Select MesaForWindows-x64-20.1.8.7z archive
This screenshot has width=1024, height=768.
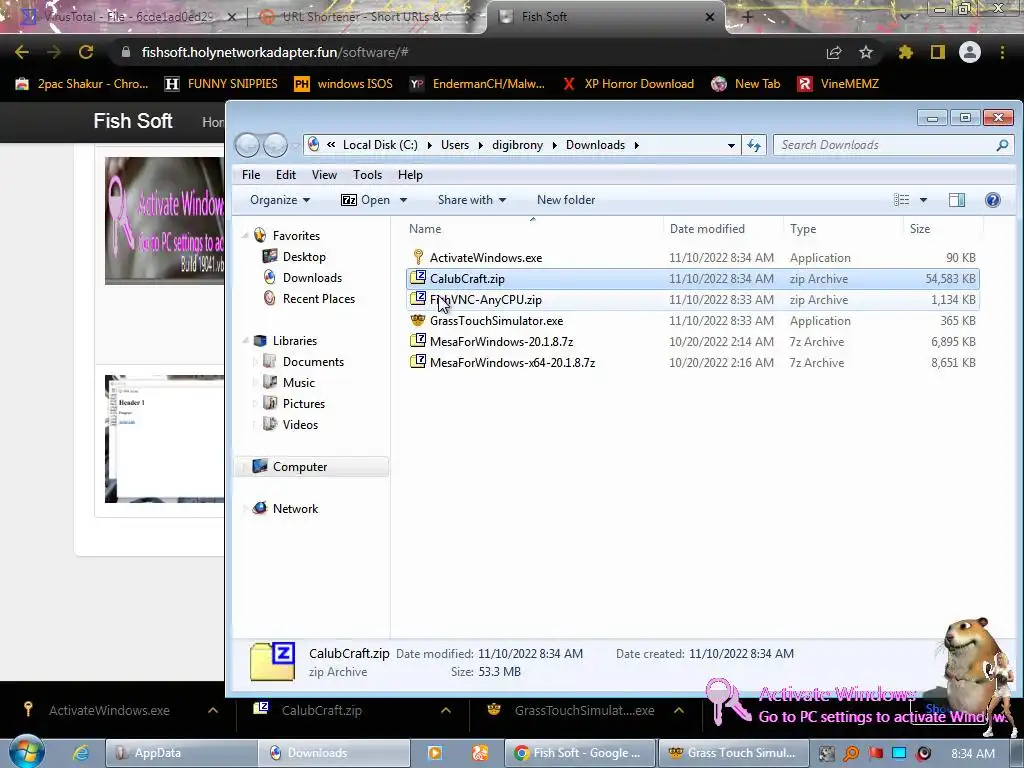[512, 362]
